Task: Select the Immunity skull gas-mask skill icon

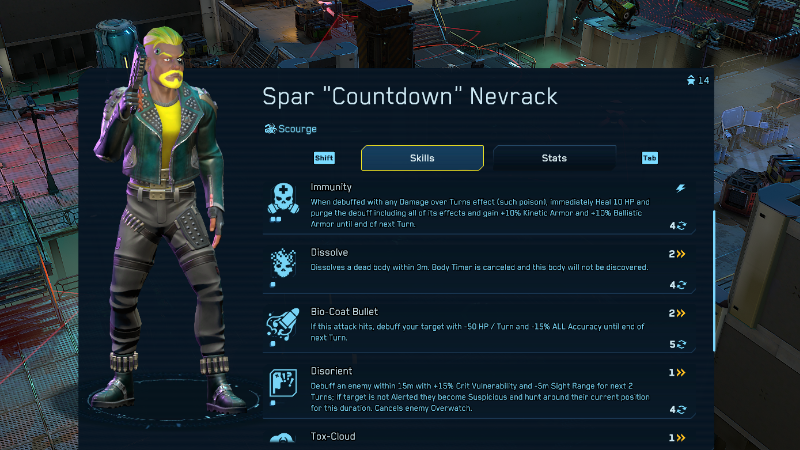Action: coord(283,198)
